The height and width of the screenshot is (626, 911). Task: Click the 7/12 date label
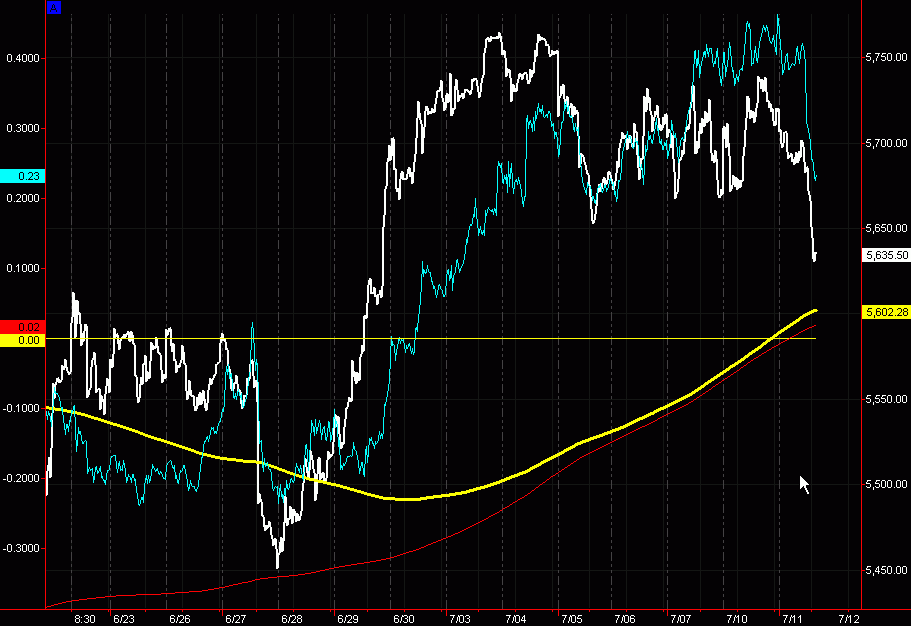(848, 619)
